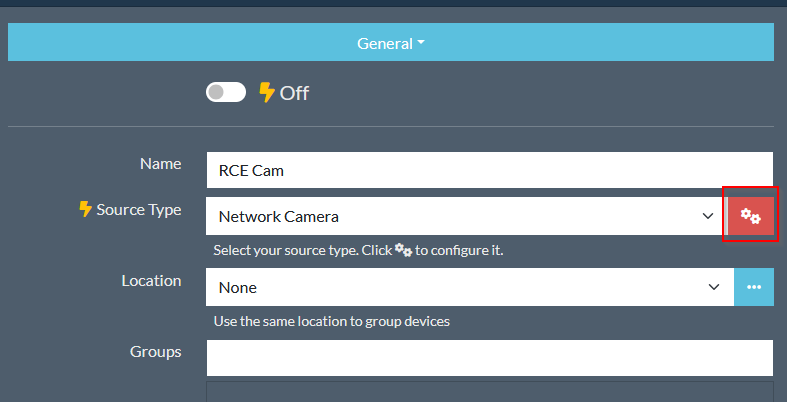The image size is (787, 402).
Task: Click the chevron arrow of Location select
Action: pyautogui.click(x=714, y=287)
